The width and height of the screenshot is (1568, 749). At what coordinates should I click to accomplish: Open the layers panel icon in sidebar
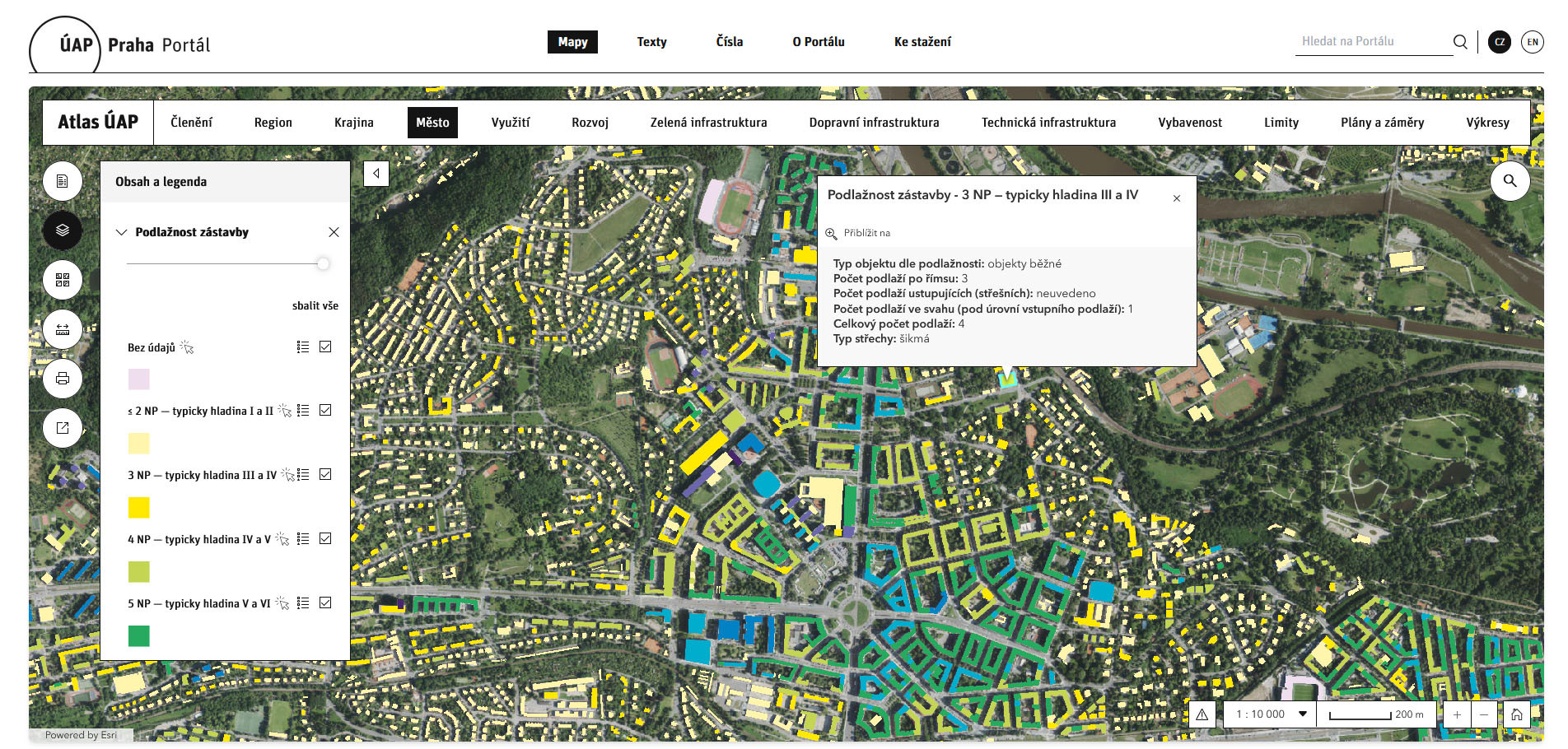click(63, 230)
